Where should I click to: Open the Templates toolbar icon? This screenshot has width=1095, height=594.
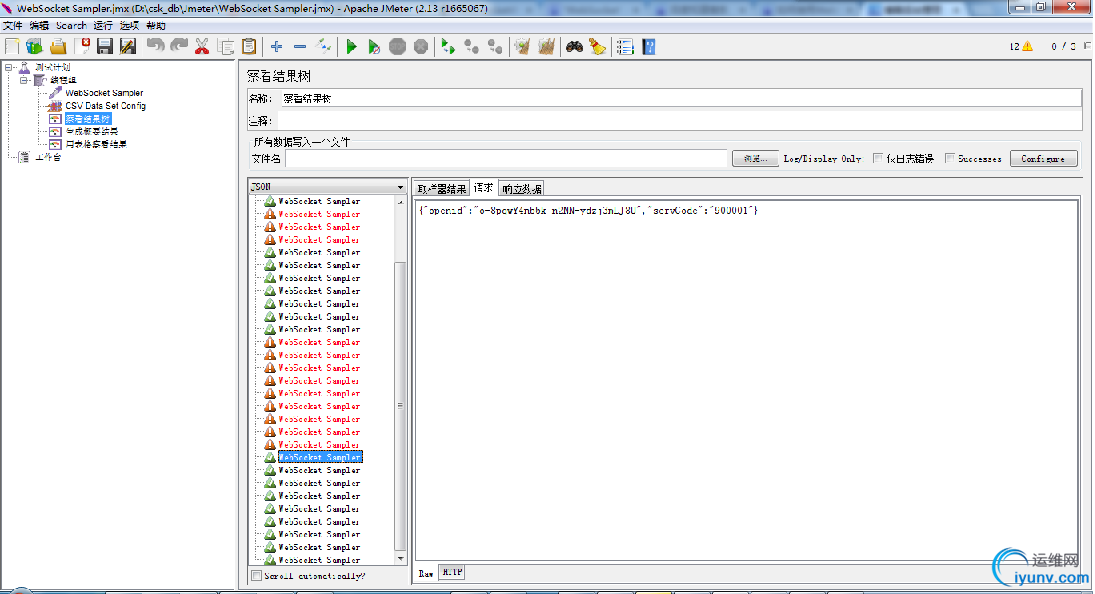(34, 47)
